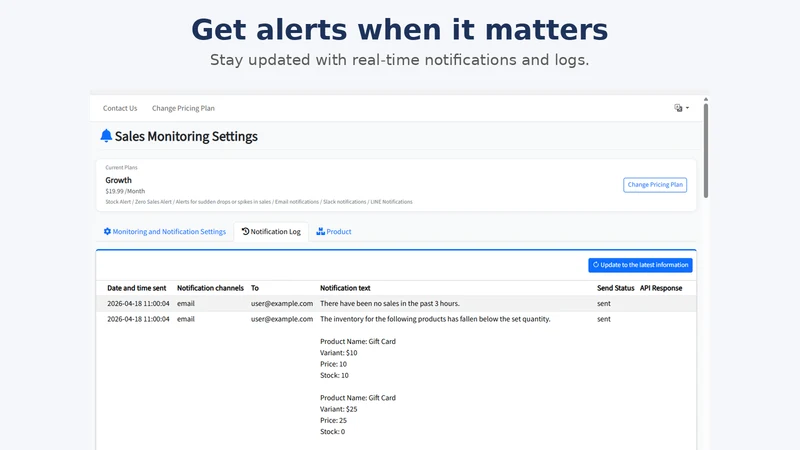Click the API Response column header
The height and width of the screenshot is (450, 800).
coord(661,288)
